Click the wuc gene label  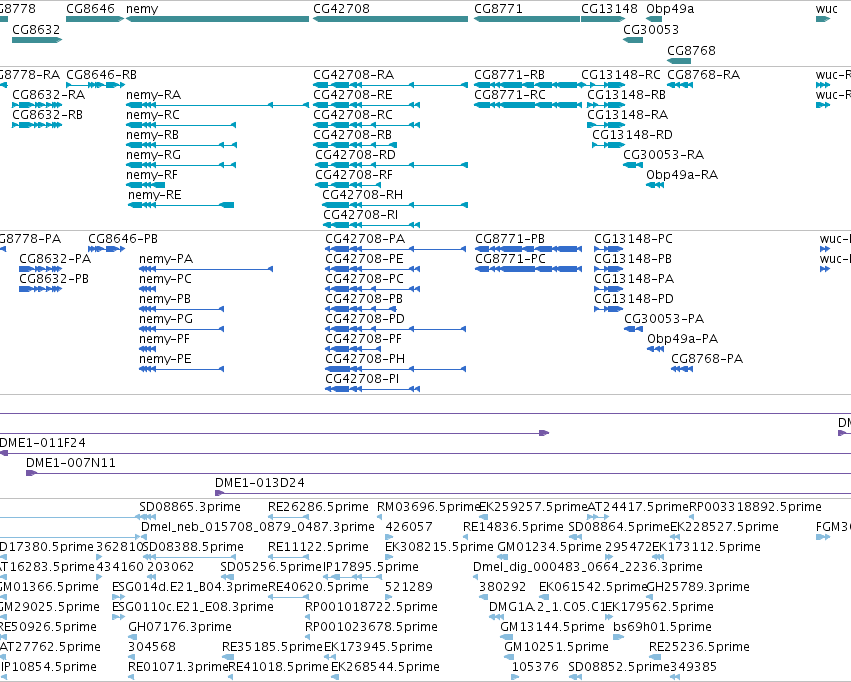coord(827,9)
